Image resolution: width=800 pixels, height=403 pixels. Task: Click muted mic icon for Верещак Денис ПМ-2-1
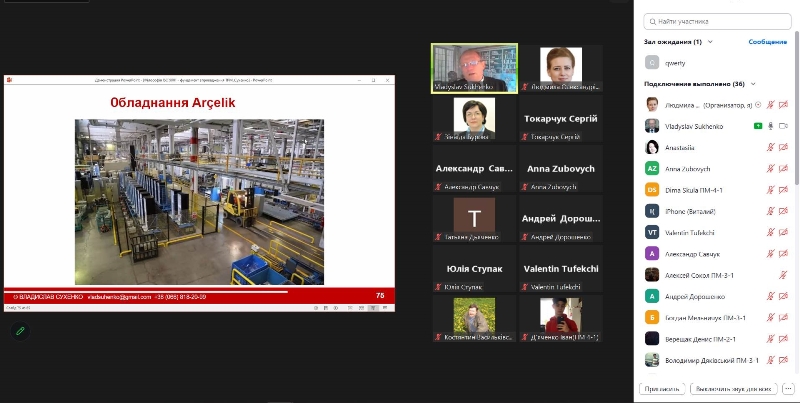pos(770,339)
